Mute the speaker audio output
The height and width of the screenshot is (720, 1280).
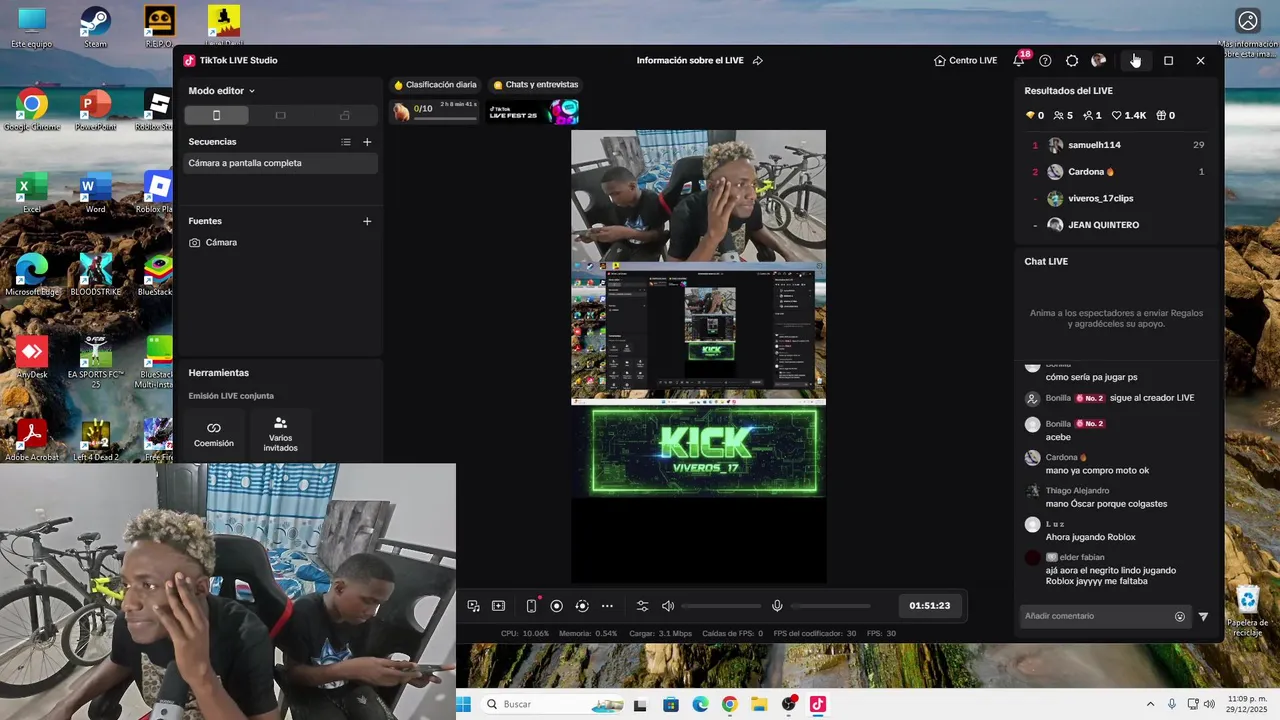point(668,606)
